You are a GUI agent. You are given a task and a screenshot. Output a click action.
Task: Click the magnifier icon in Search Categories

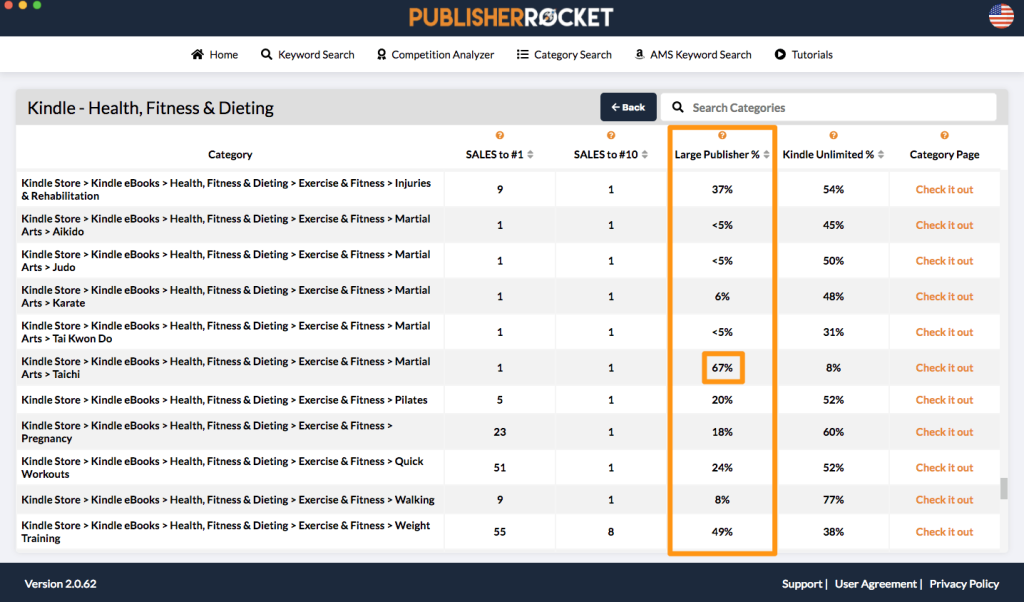click(x=678, y=107)
